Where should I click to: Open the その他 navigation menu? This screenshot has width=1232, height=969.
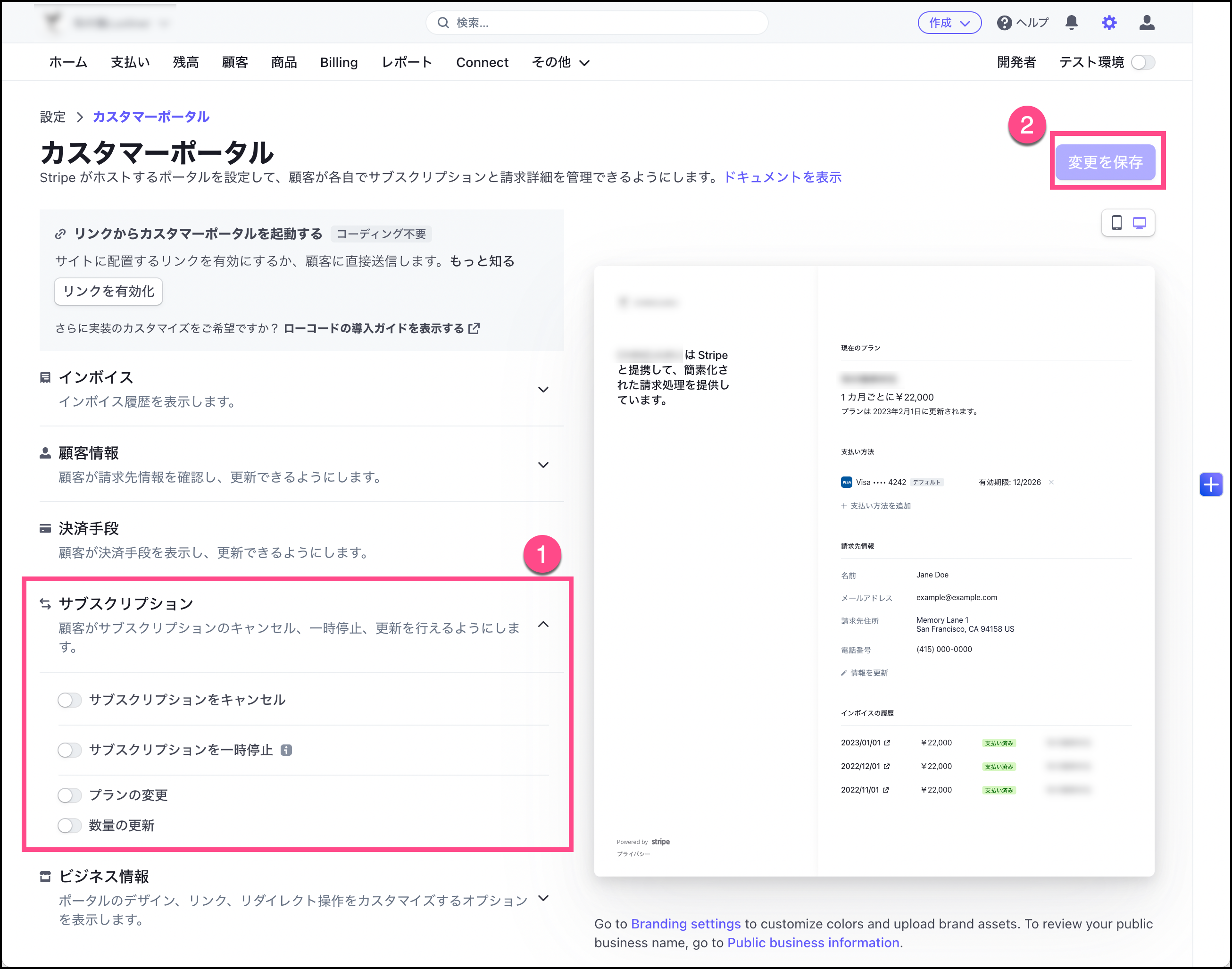[560, 62]
